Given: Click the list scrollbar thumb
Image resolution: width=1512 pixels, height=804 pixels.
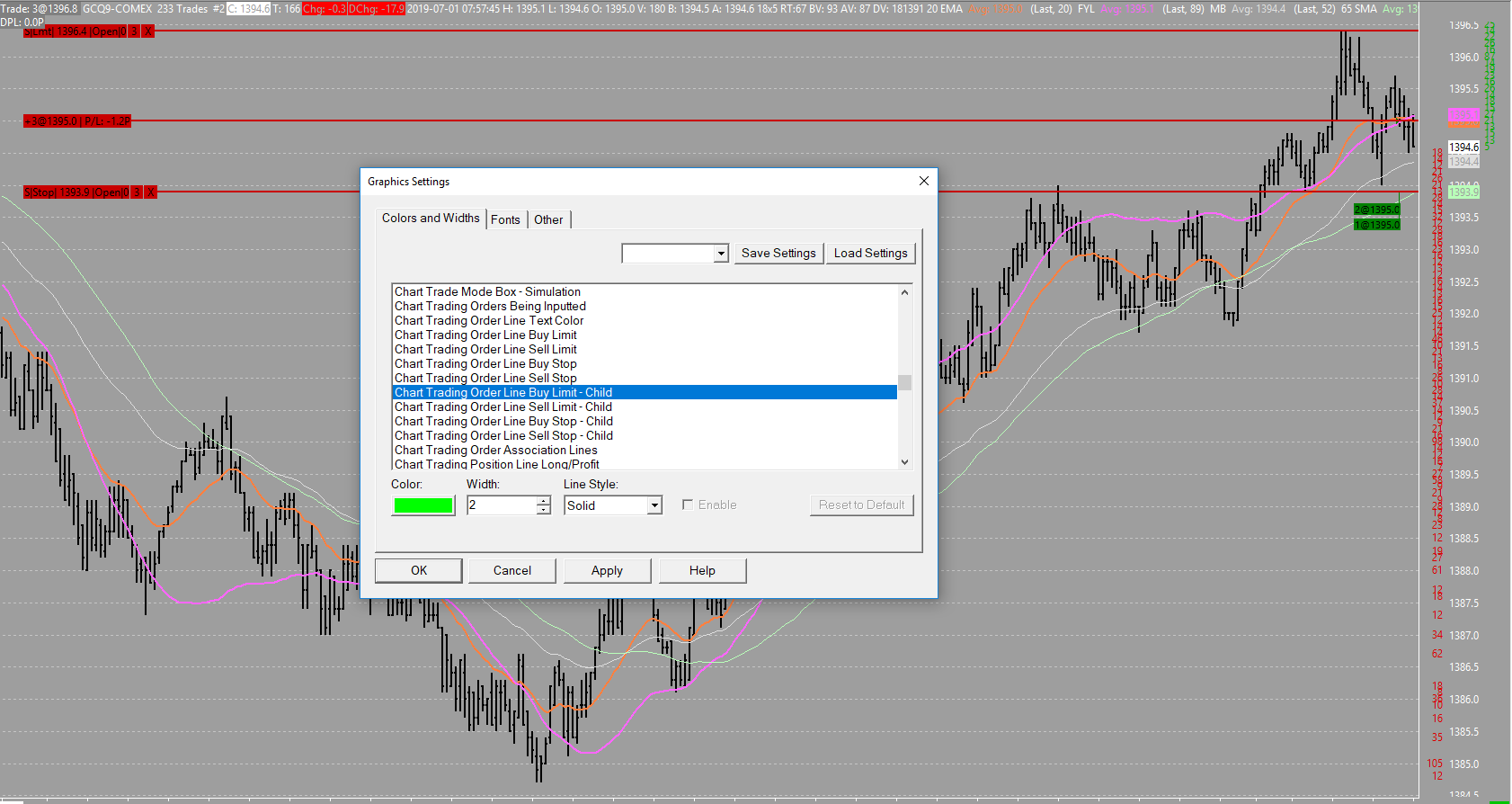Looking at the screenshot, I should pyautogui.click(x=904, y=382).
